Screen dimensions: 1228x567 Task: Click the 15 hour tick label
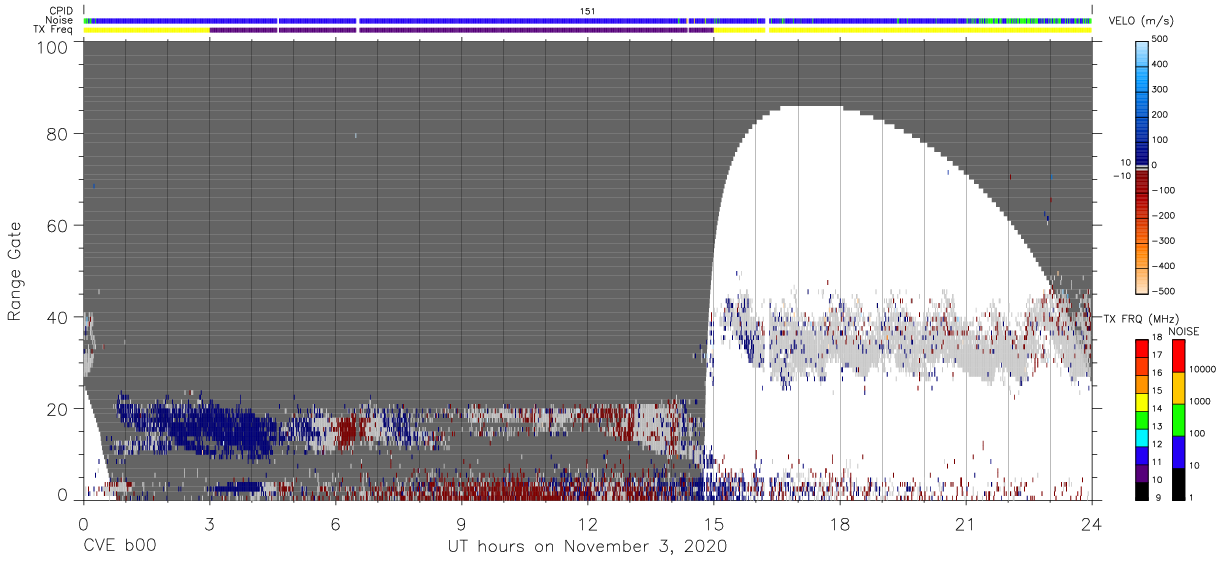[713, 525]
